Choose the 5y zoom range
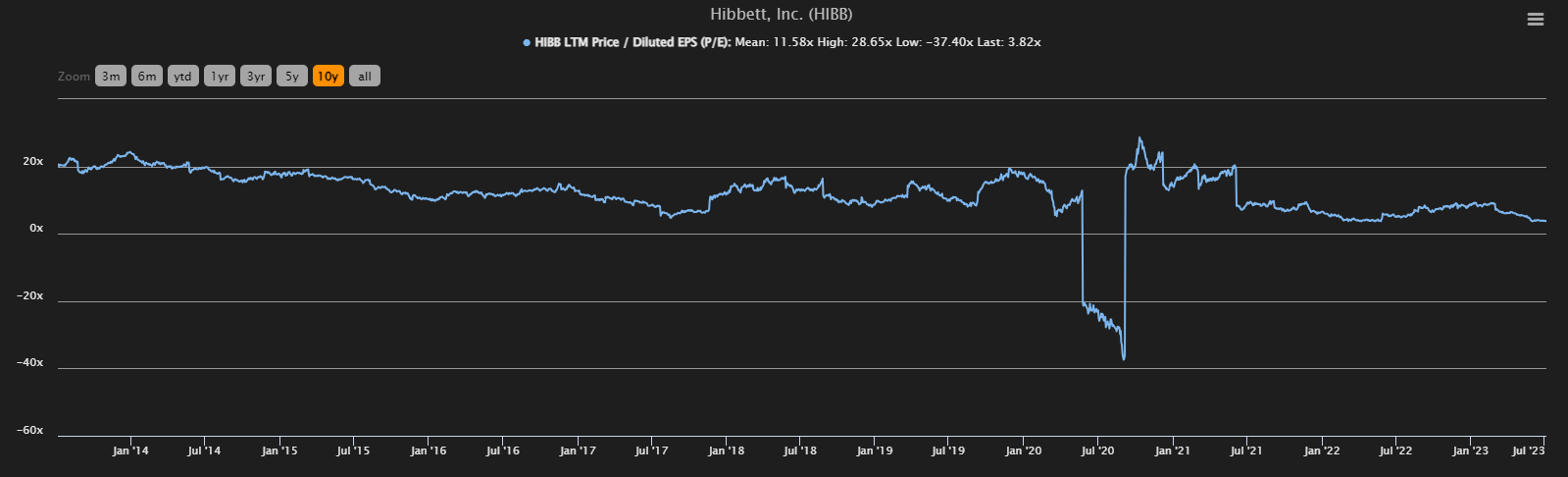The image size is (1568, 477). [x=292, y=76]
